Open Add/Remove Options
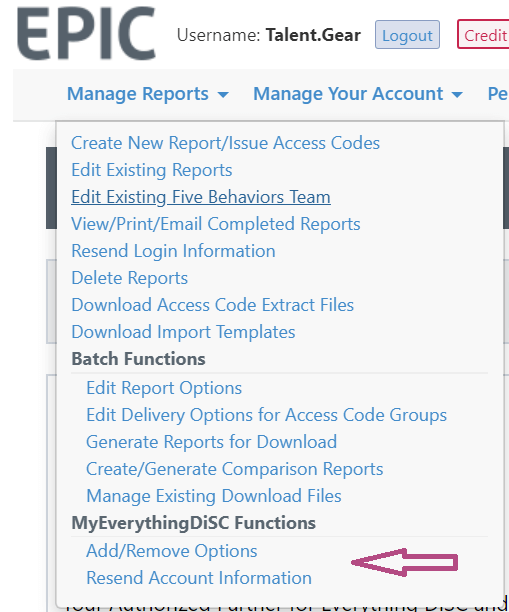The width and height of the screenshot is (509, 612). click(x=171, y=551)
